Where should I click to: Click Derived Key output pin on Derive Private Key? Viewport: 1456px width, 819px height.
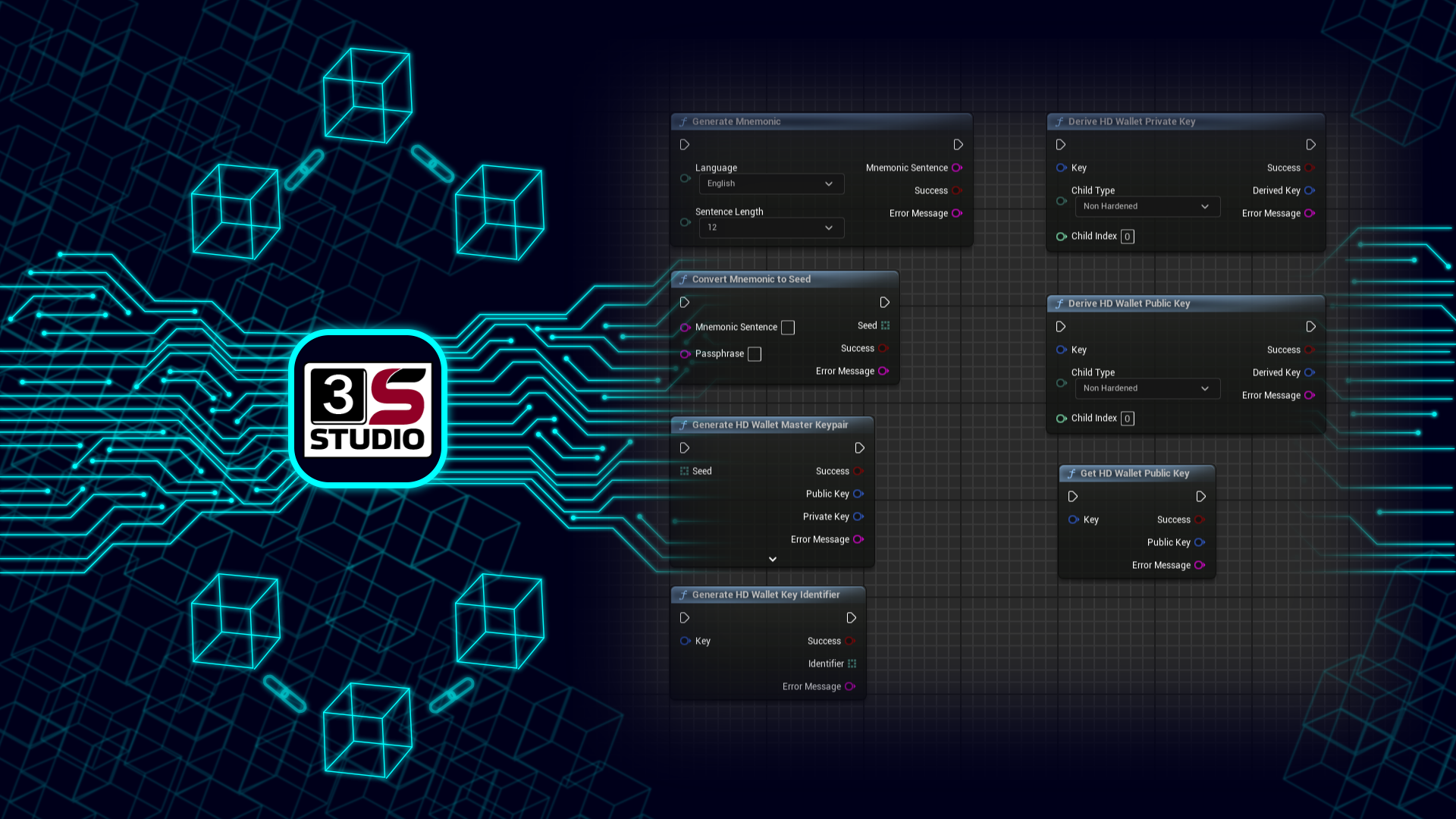coord(1310,190)
